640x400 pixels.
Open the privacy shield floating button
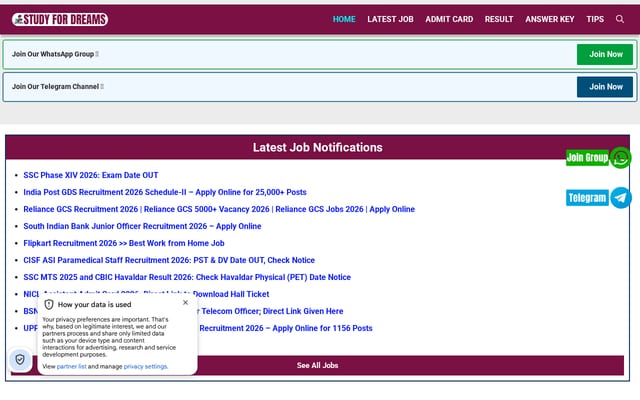20,360
